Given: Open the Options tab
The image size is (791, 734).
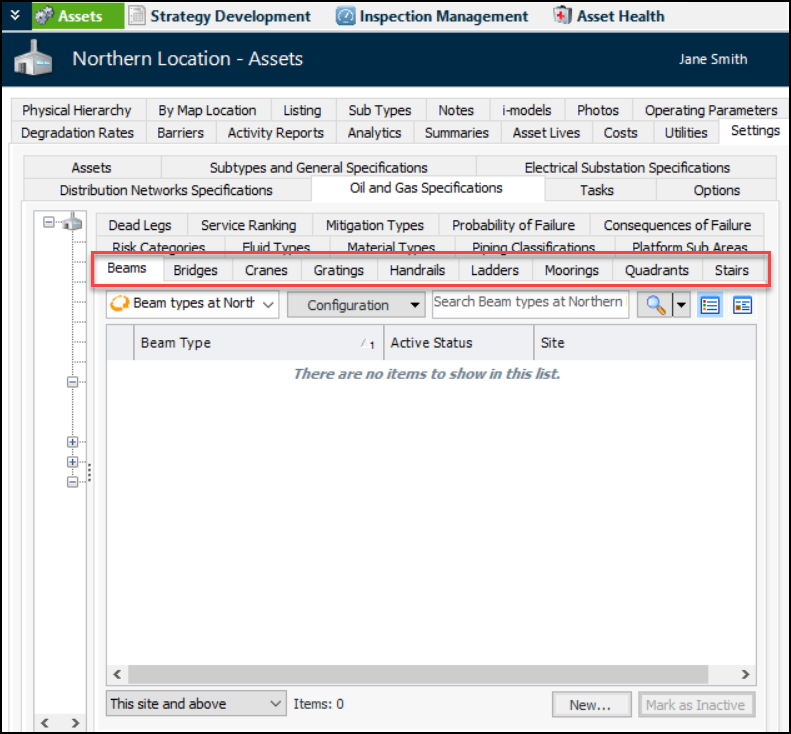Looking at the screenshot, I should pyautogui.click(x=716, y=190).
